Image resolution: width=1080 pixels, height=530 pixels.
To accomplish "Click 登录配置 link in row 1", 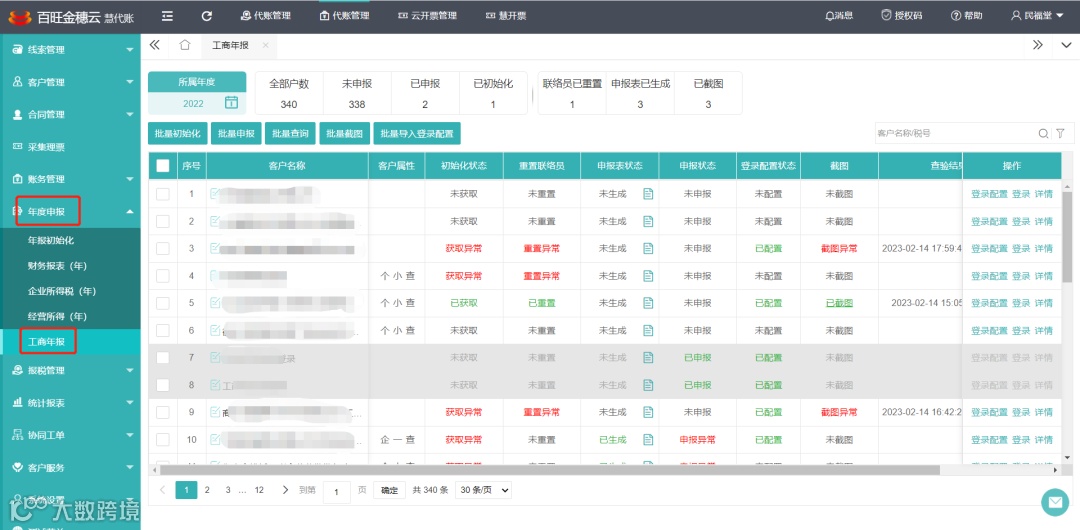I will (x=989, y=194).
